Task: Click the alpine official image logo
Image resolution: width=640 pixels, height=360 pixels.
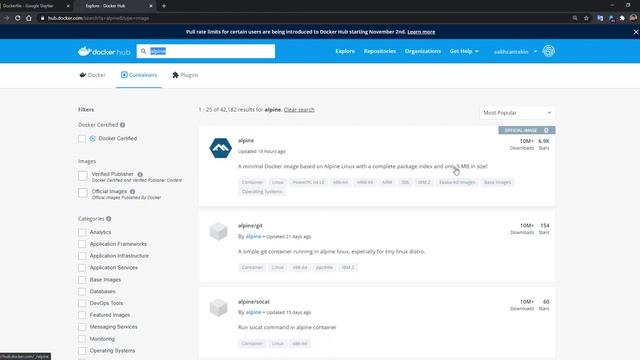Action: [220, 148]
